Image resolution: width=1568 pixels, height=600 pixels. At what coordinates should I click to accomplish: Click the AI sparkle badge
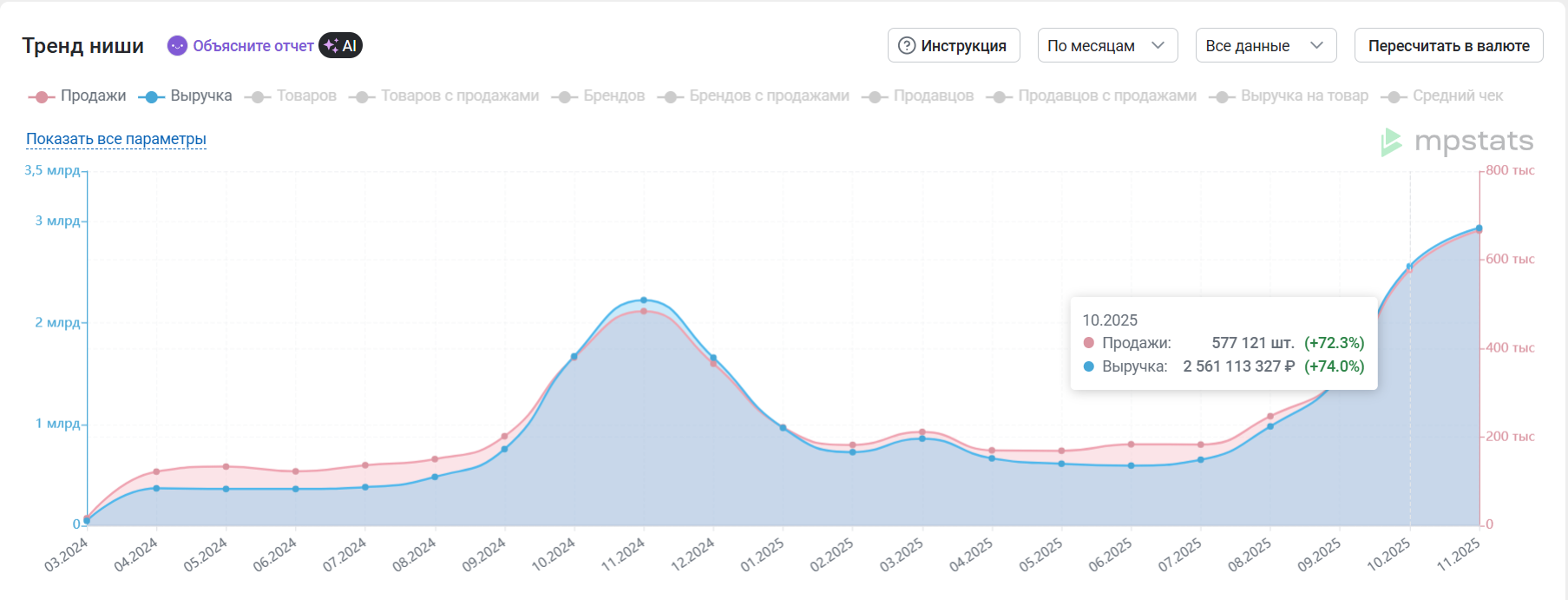340,46
